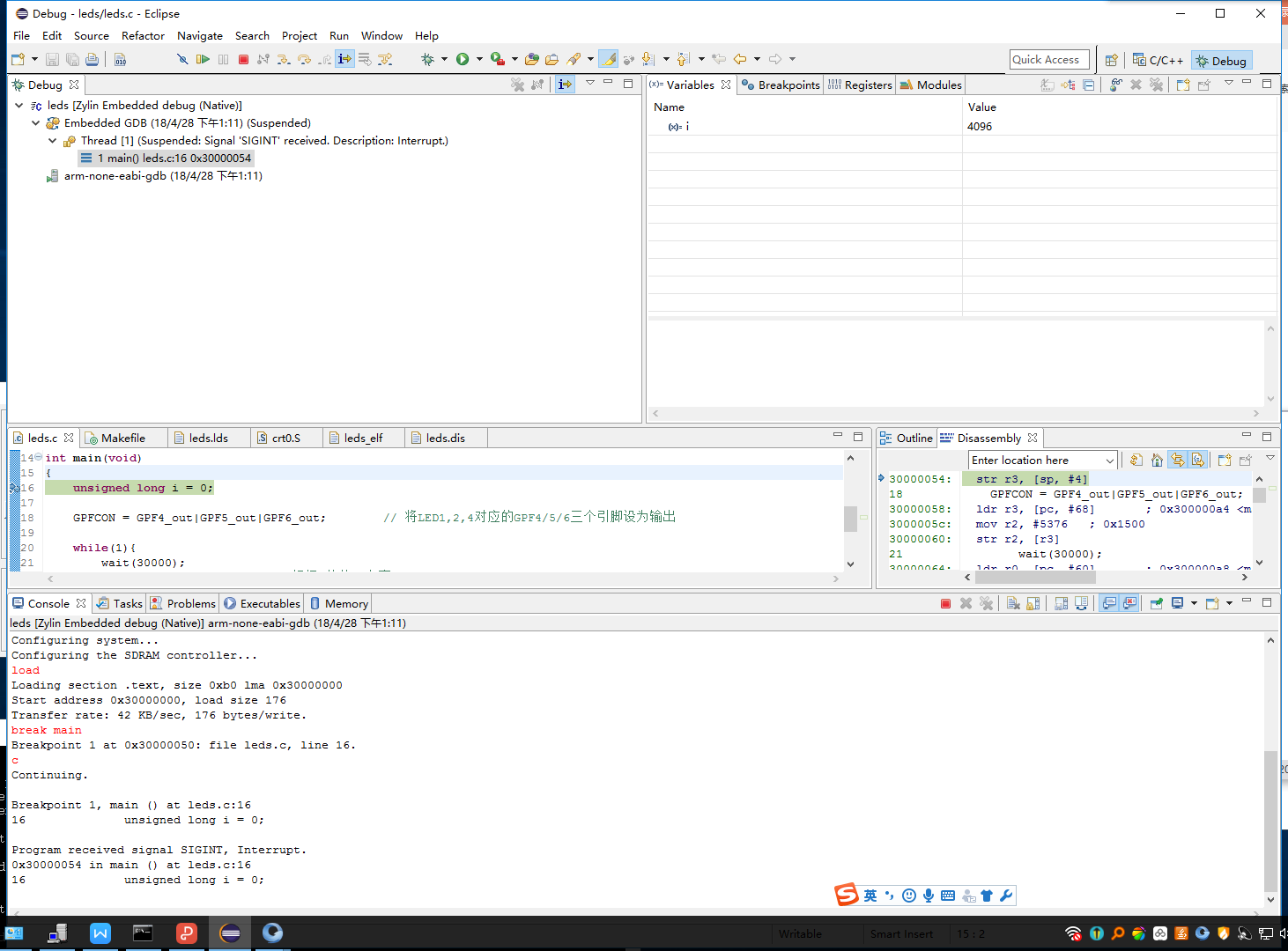Viewport: 1288px width, 951px height.
Task: Click the Console vertical scrollbar thumb
Action: pos(1269,822)
